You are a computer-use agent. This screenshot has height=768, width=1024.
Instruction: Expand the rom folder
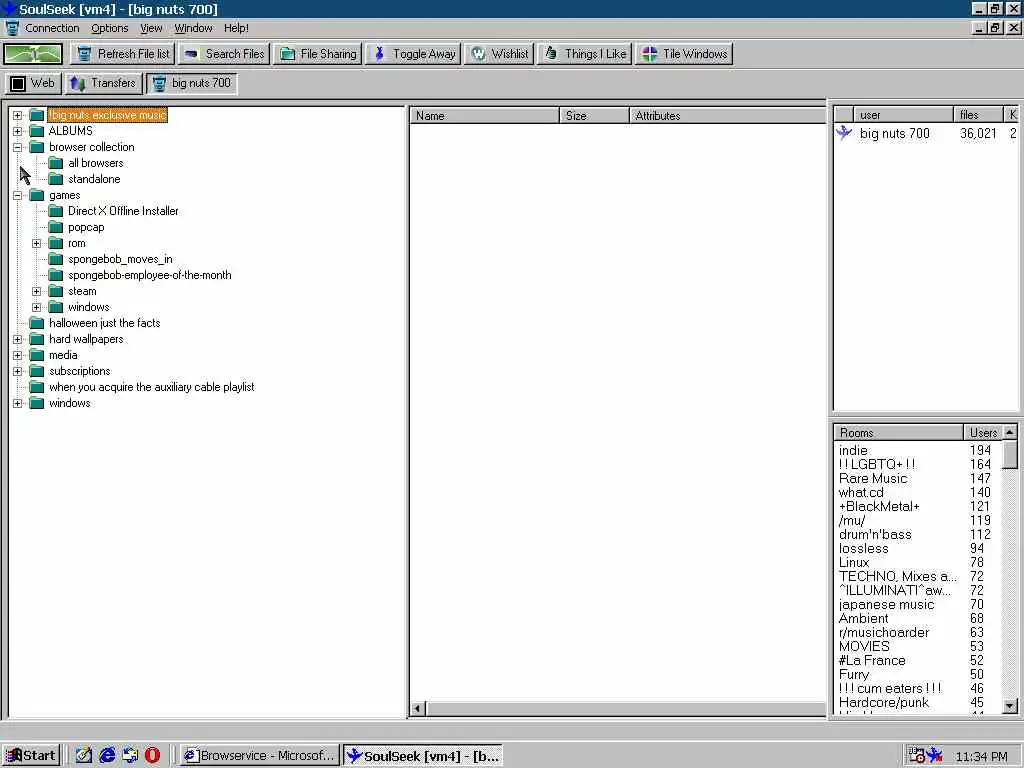[37, 243]
